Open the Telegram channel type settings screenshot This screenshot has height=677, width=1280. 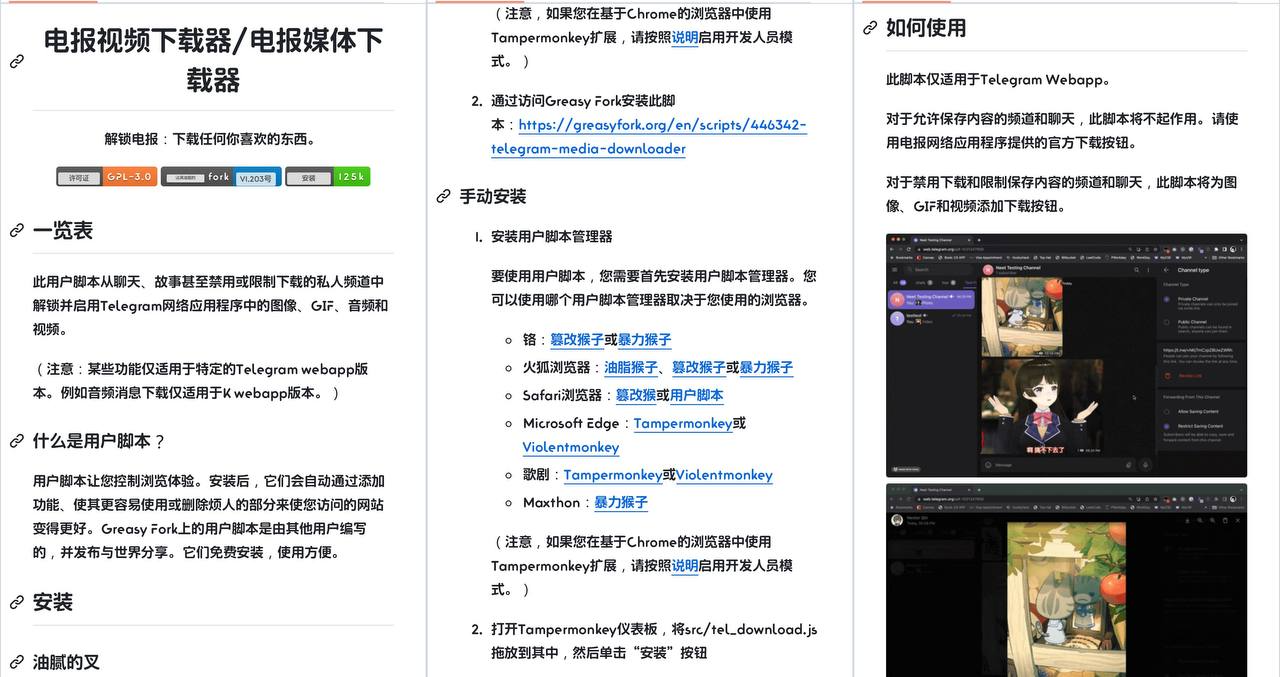[x=1067, y=355]
